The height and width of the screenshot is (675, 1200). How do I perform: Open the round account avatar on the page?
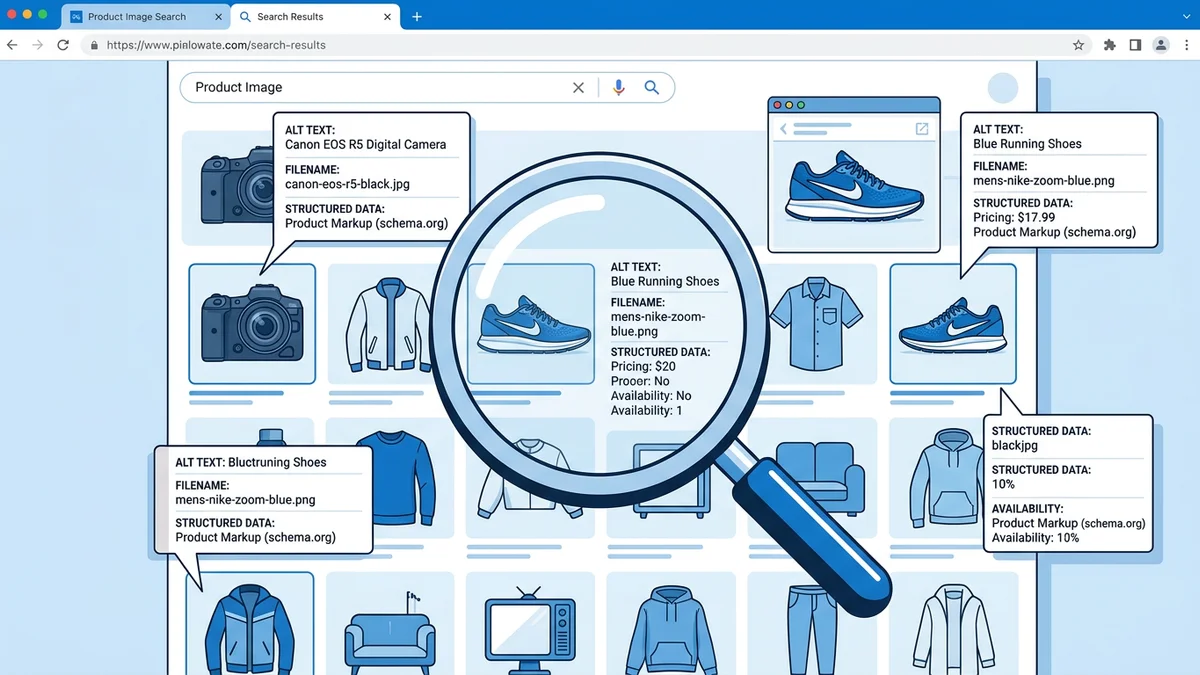(x=1002, y=88)
